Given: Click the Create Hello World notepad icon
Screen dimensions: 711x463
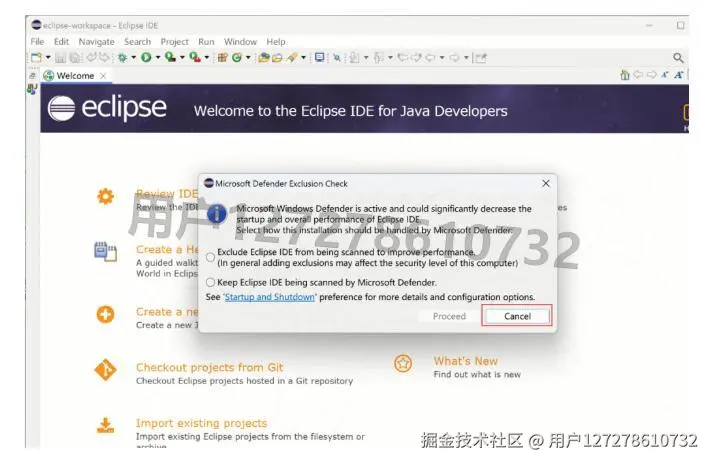Looking at the screenshot, I should click(105, 252).
